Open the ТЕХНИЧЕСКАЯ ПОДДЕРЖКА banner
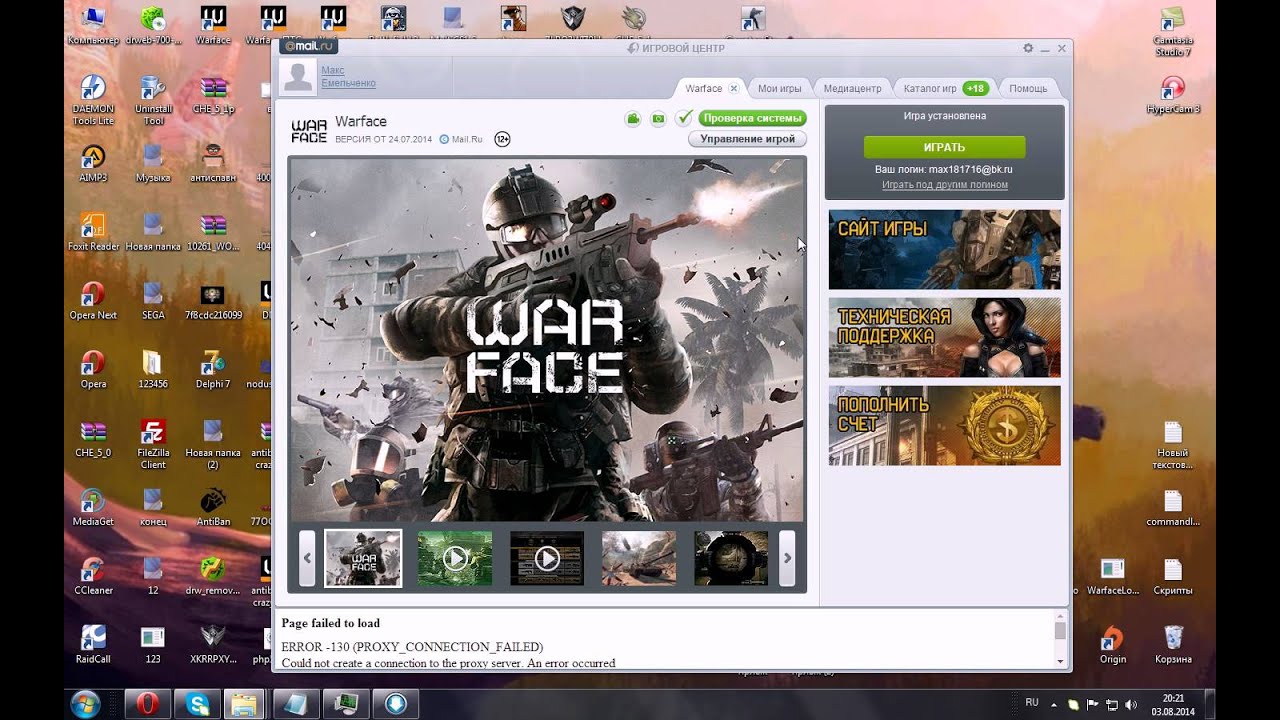 tap(944, 337)
